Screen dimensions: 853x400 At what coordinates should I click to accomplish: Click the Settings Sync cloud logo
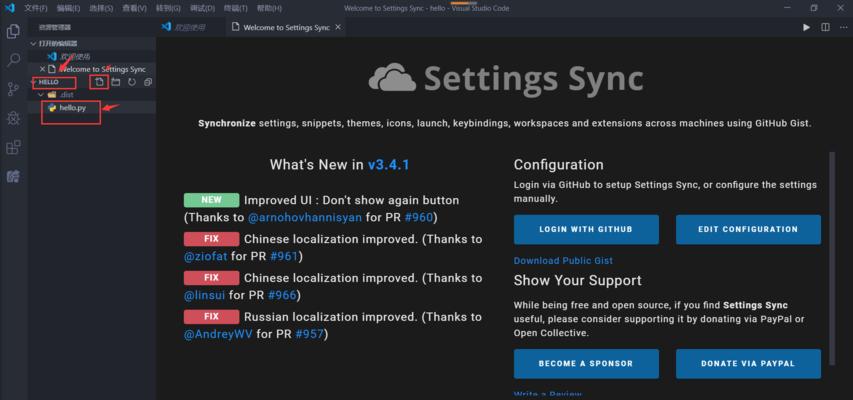point(393,79)
